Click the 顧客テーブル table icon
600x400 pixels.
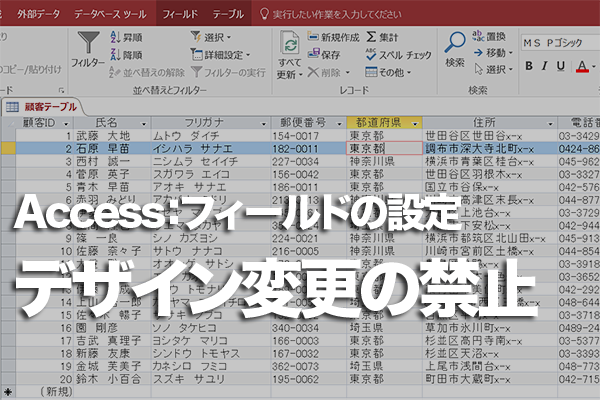point(12,107)
